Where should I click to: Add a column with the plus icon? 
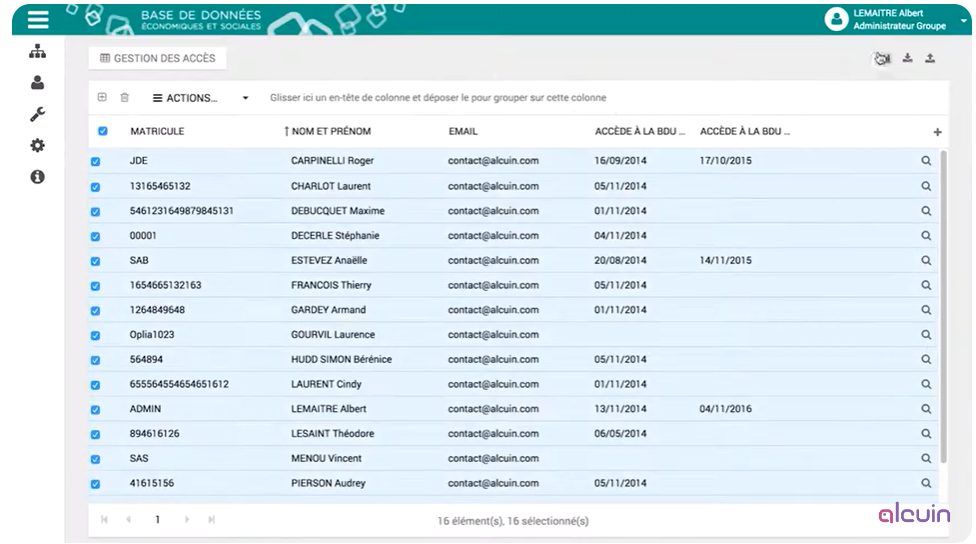[x=937, y=132]
